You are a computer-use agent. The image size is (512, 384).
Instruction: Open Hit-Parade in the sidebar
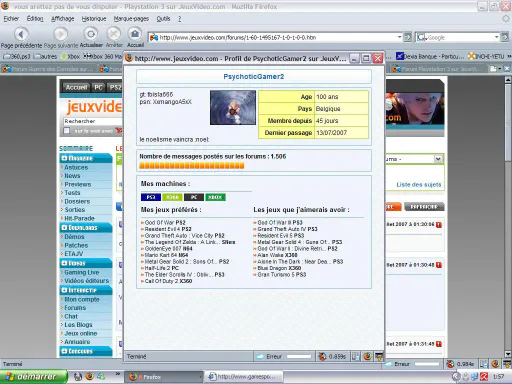[x=79, y=218]
